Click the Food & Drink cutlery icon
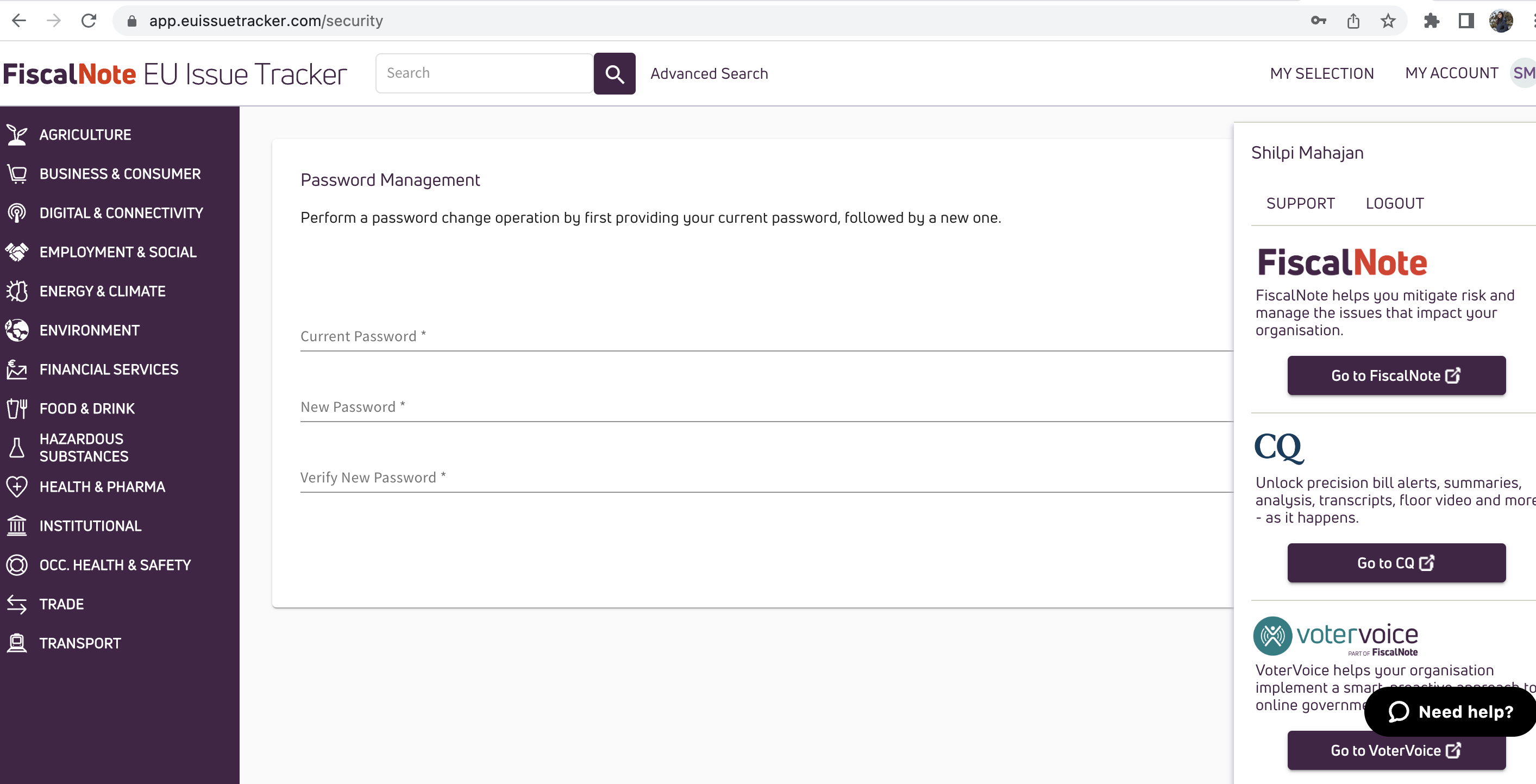The height and width of the screenshot is (784, 1536). pyautogui.click(x=17, y=409)
